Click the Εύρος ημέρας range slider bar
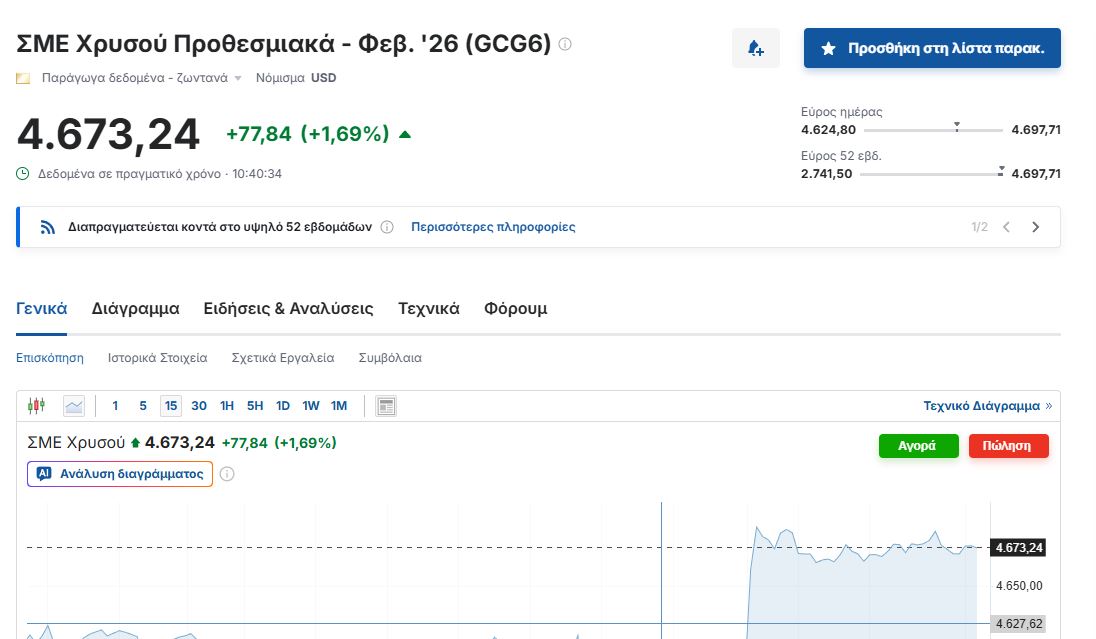Viewport: 1096px width, 639px height. pos(932,130)
